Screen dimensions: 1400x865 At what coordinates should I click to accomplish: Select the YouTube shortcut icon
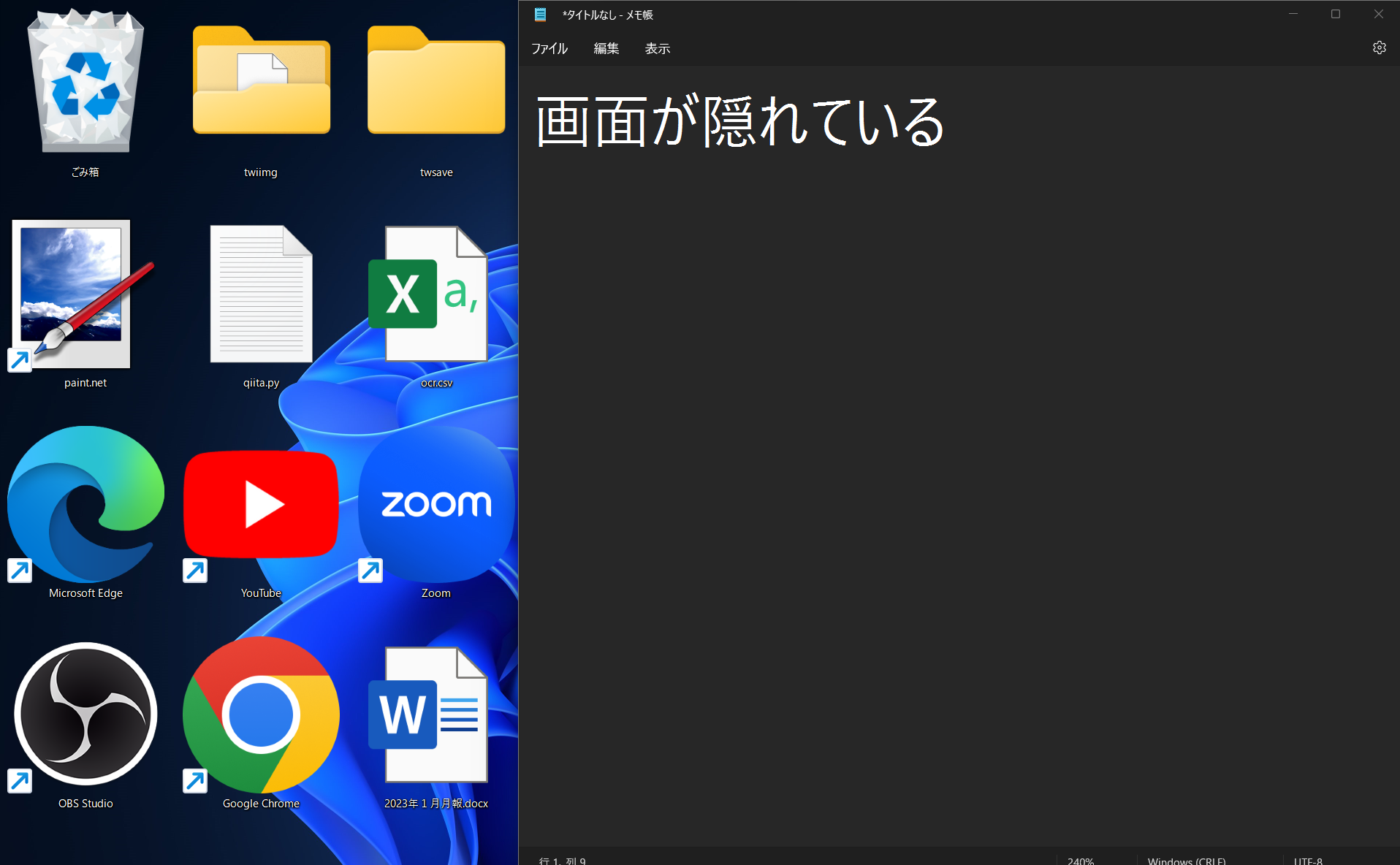tap(261, 504)
